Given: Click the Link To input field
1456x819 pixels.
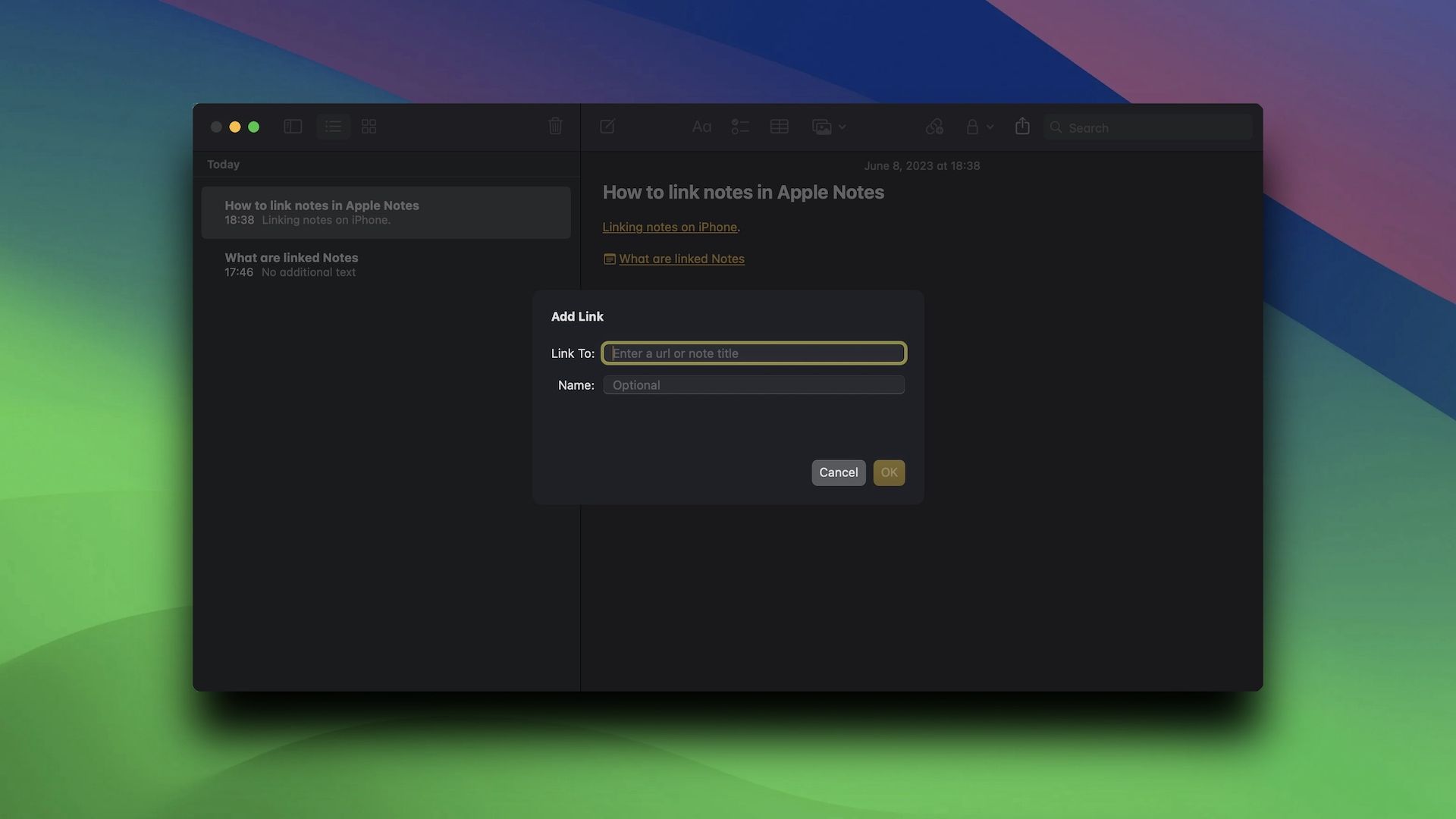Looking at the screenshot, I should [753, 353].
